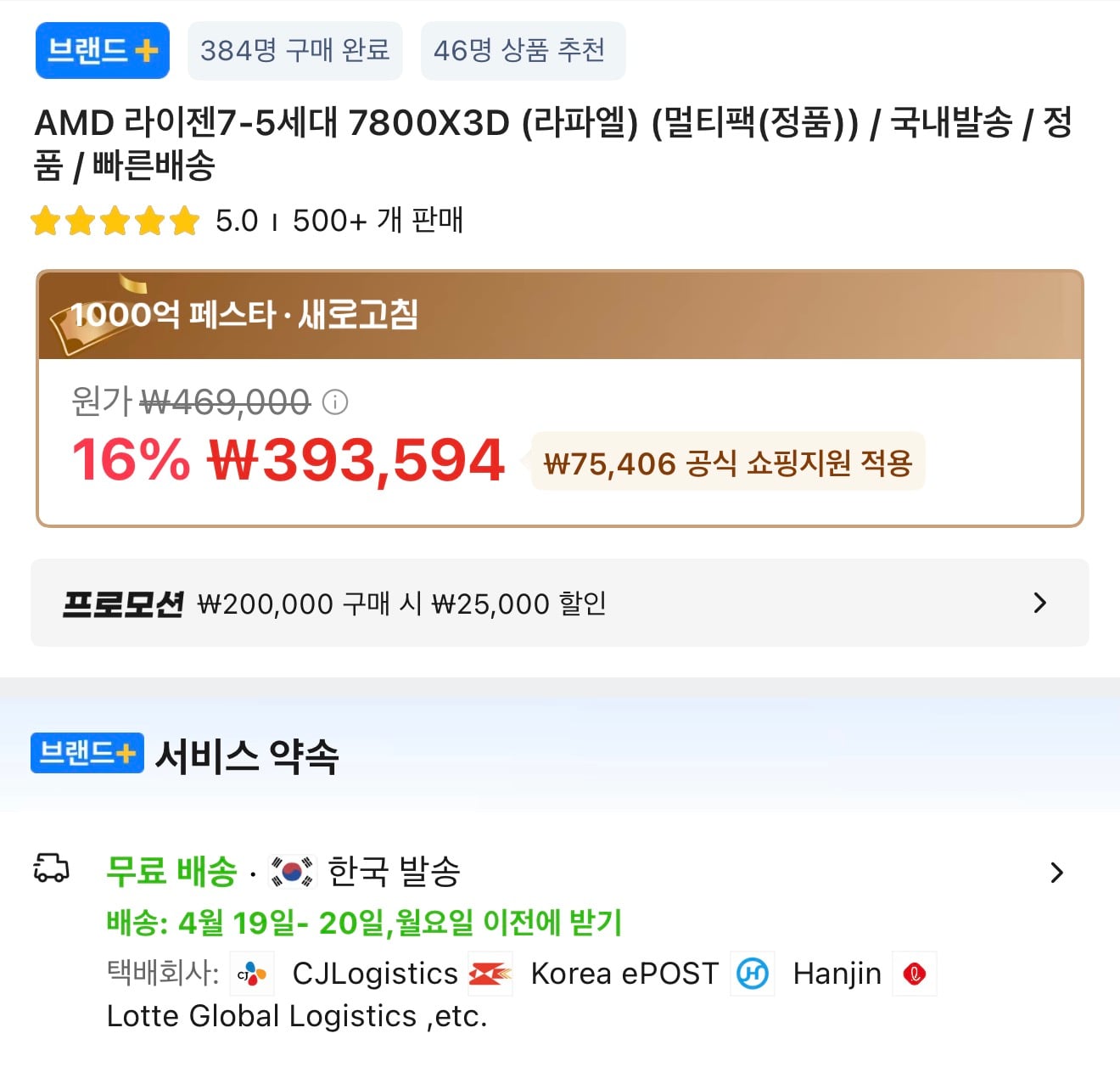The image size is (1120, 1067).
Task: Click the info icon next to original price
Action: pos(336,402)
